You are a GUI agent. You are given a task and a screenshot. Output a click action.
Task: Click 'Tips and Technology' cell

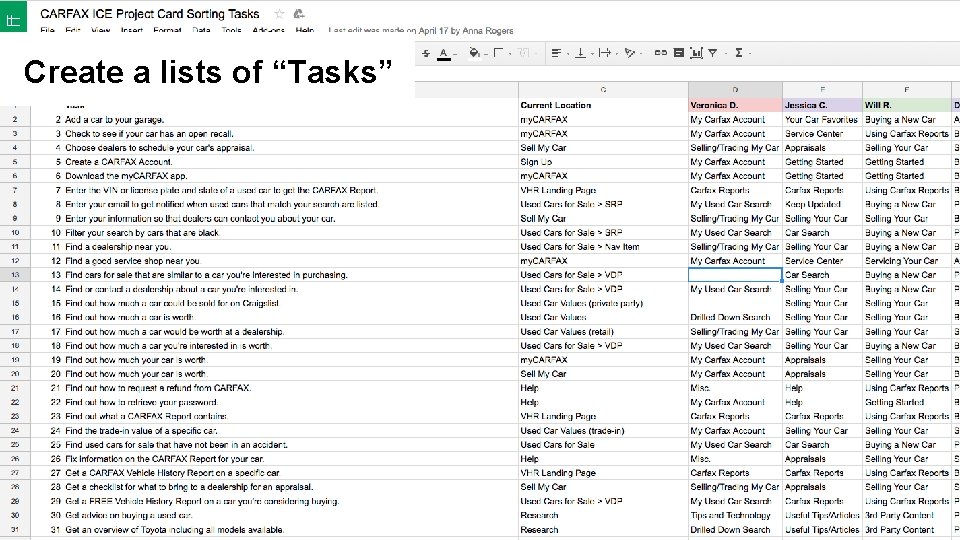735,516
